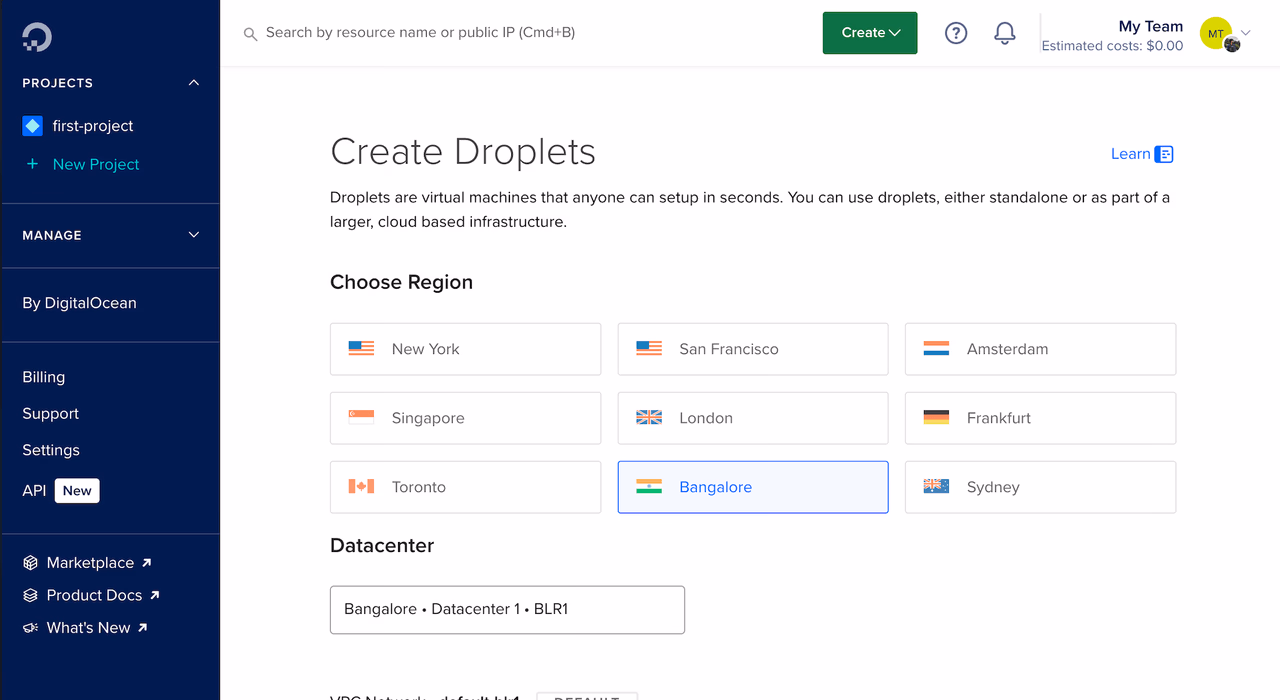Click the first-project diamond icon
Screen dimensions: 1280x700
click(32, 126)
